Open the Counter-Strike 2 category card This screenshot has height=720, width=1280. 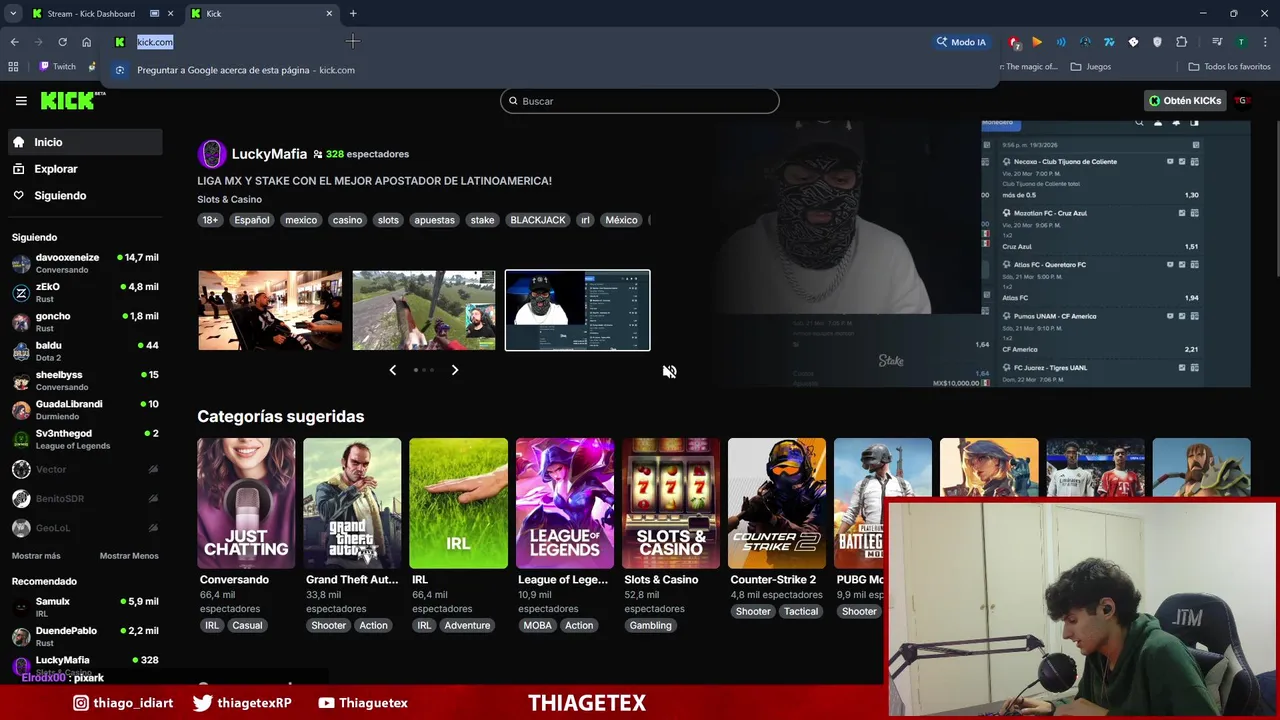(777, 503)
